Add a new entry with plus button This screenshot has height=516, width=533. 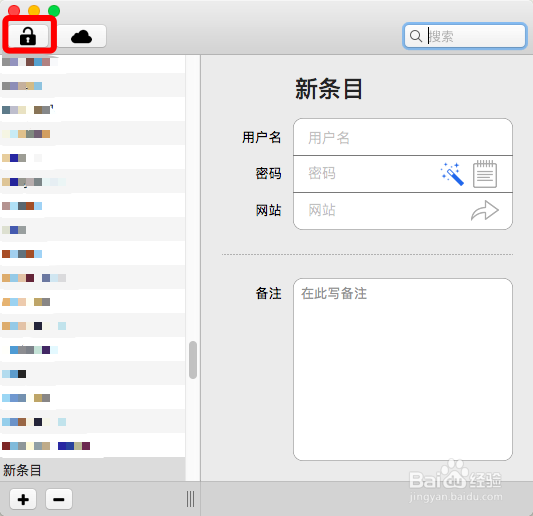click(x=23, y=499)
